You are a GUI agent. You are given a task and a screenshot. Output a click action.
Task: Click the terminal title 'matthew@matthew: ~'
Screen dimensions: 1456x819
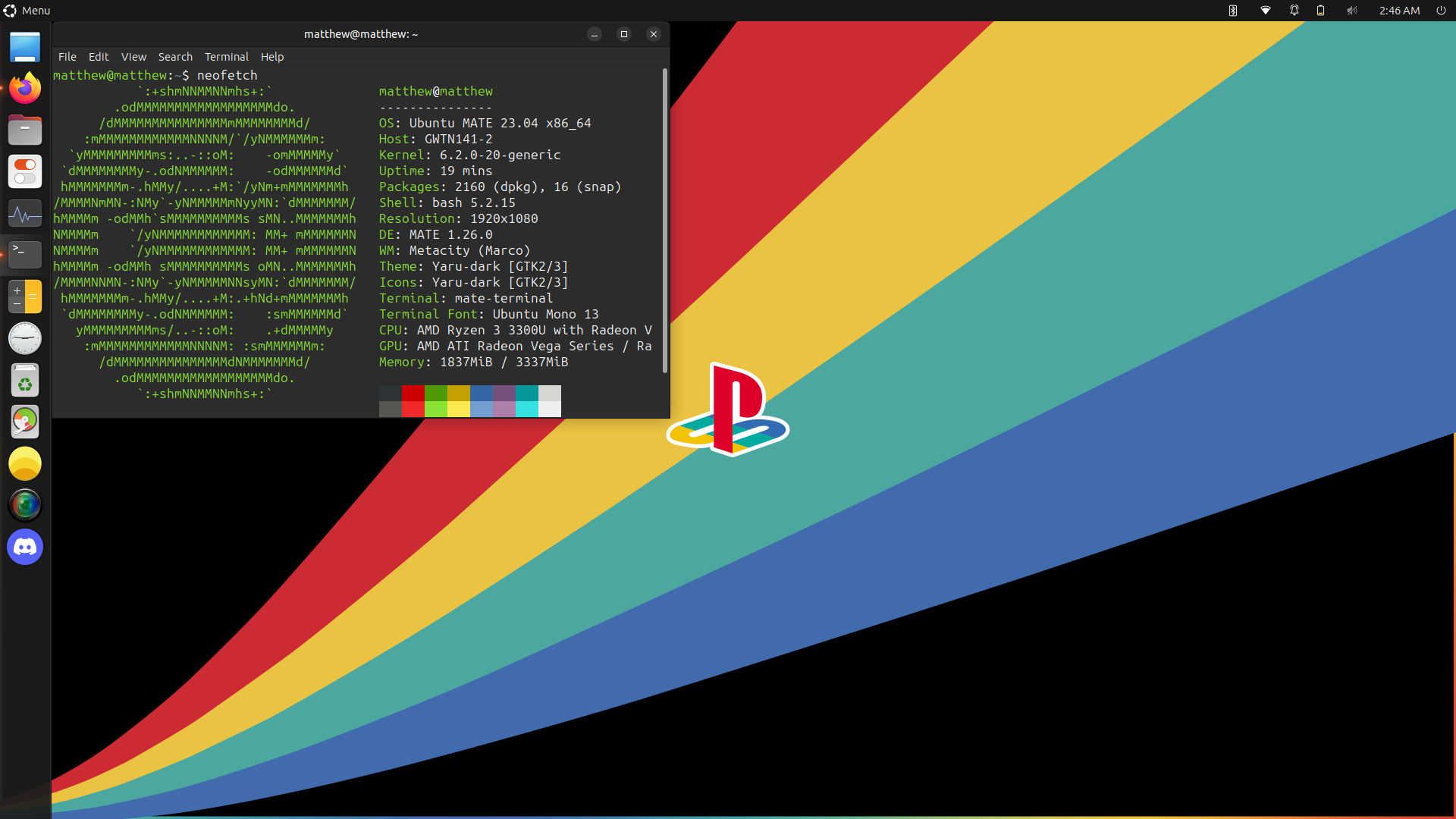[361, 34]
